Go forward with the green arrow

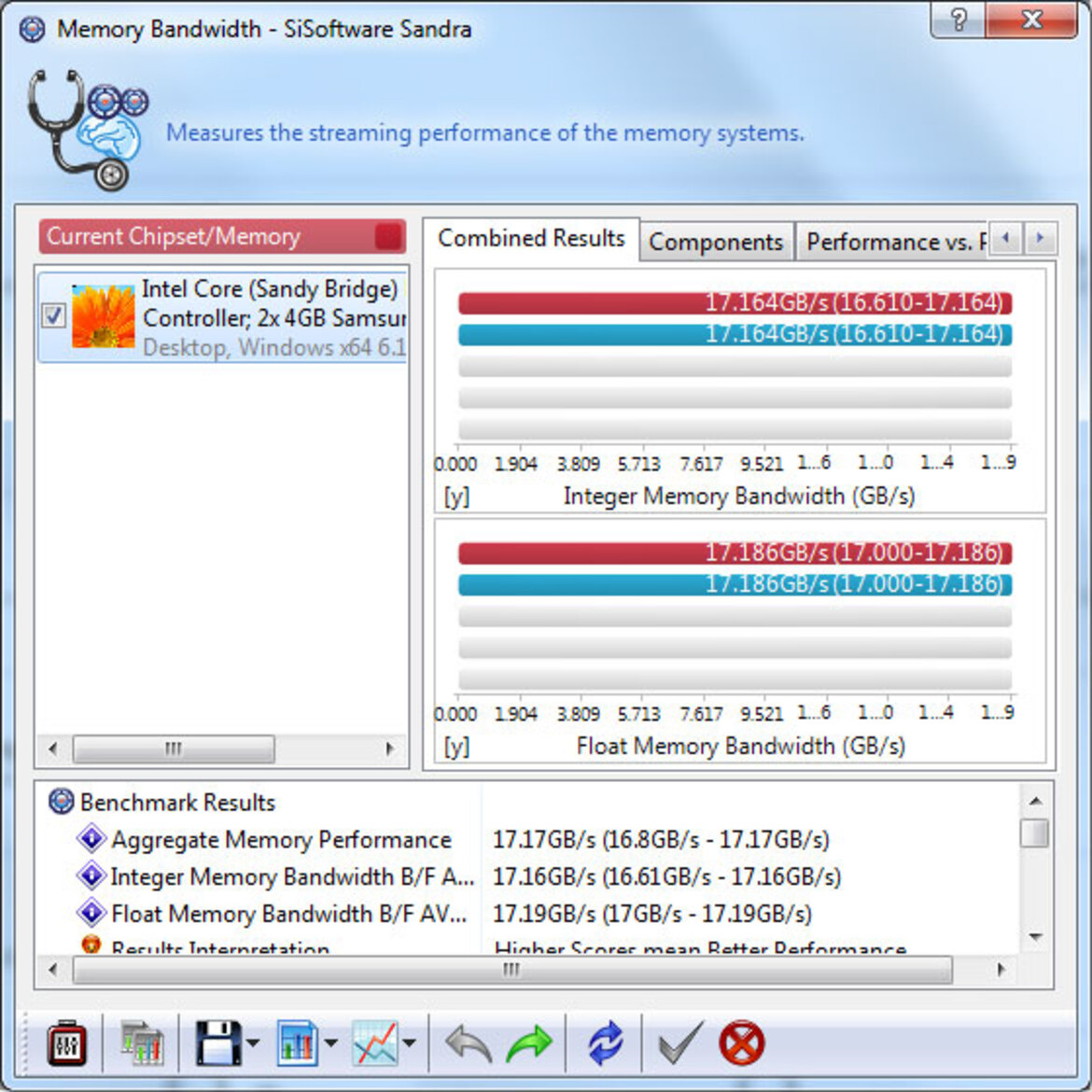tap(529, 1043)
